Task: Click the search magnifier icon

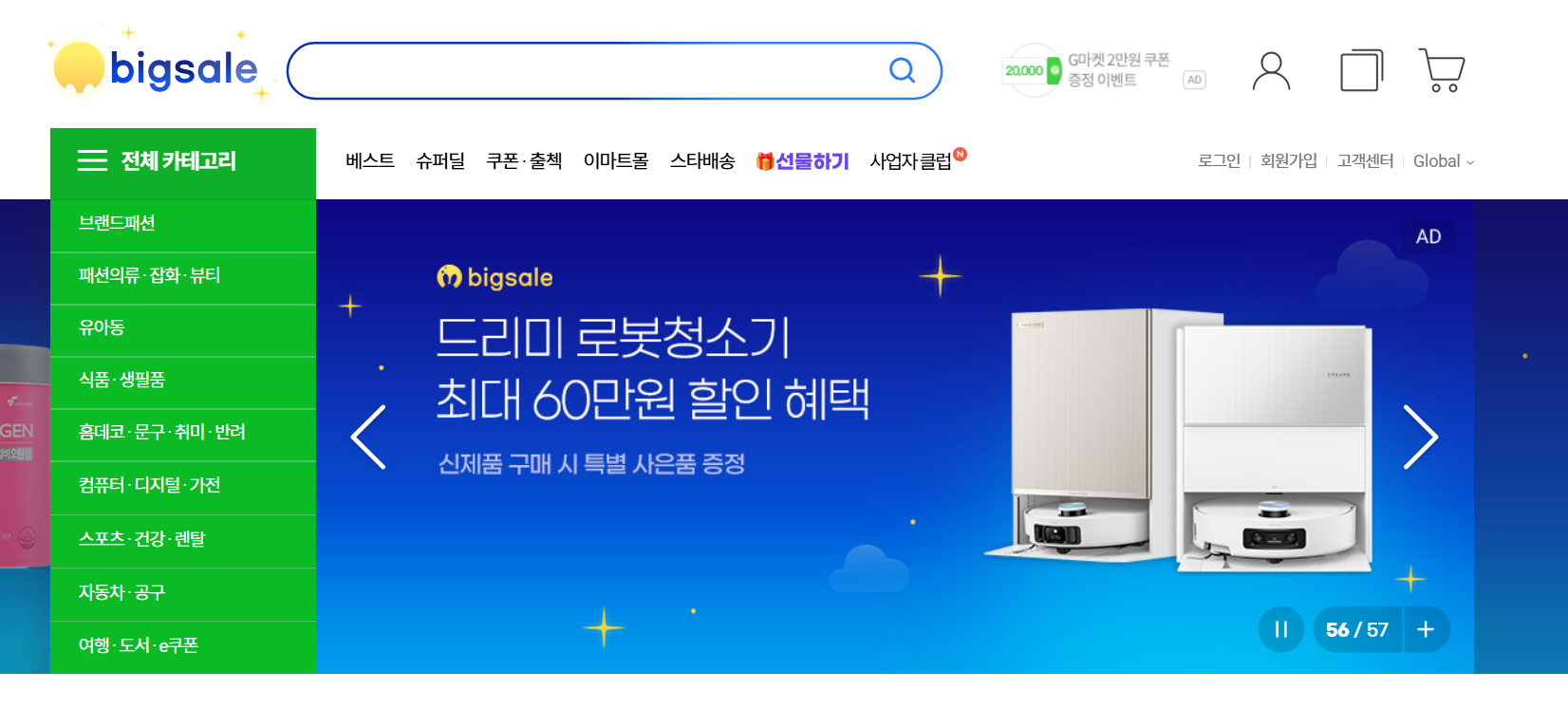Action: coord(902,70)
